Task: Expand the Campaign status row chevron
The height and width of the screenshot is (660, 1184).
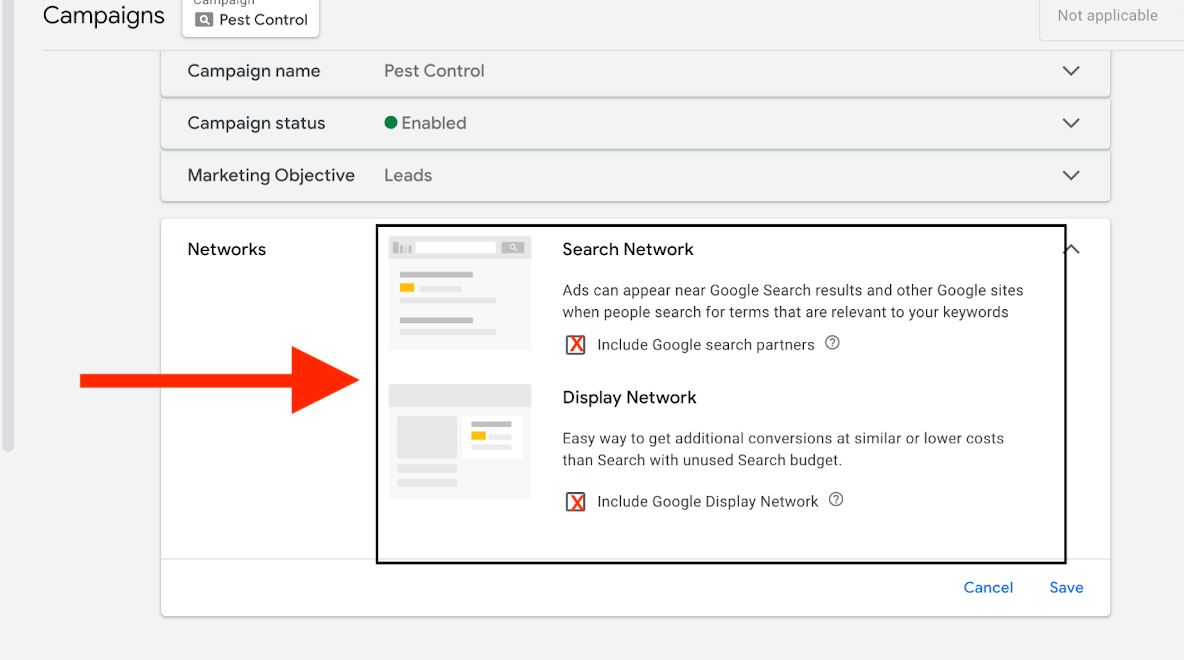Action: (x=1071, y=123)
